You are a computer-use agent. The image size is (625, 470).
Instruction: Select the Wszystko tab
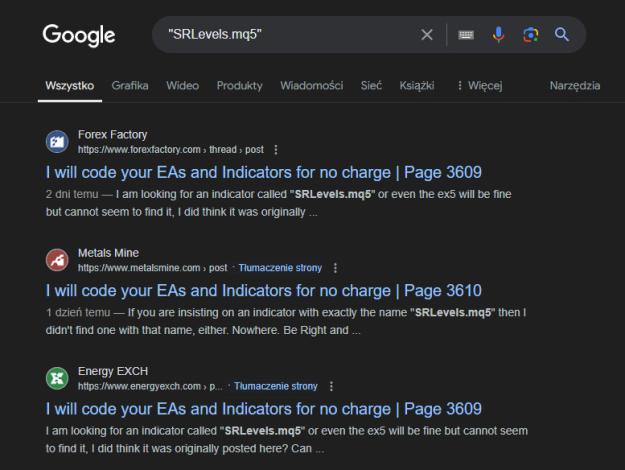click(70, 86)
